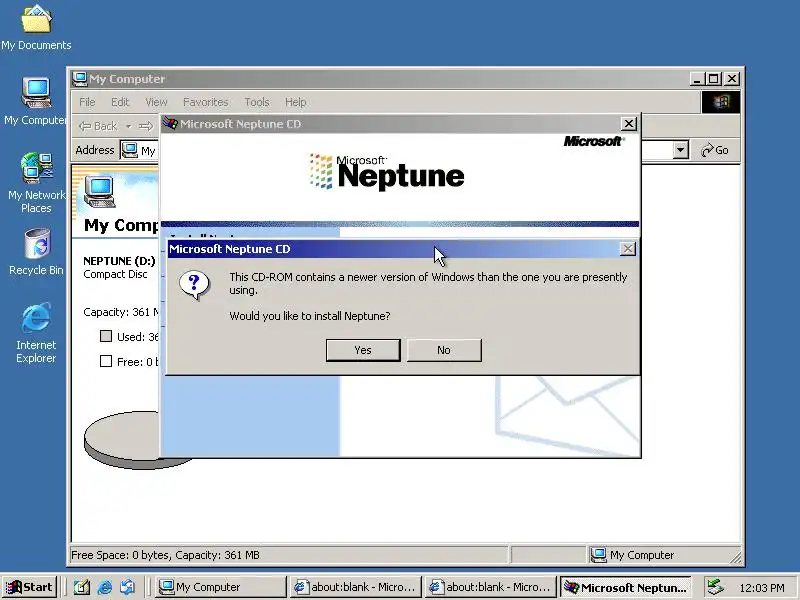The image size is (800, 600).
Task: Click the Windows logo throbber in My Computer
Action: [x=720, y=102]
